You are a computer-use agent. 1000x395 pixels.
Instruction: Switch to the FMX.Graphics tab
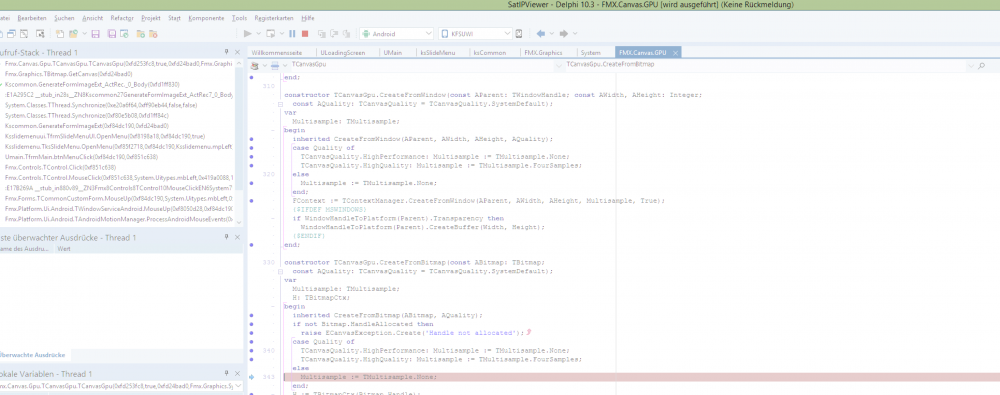(543, 52)
